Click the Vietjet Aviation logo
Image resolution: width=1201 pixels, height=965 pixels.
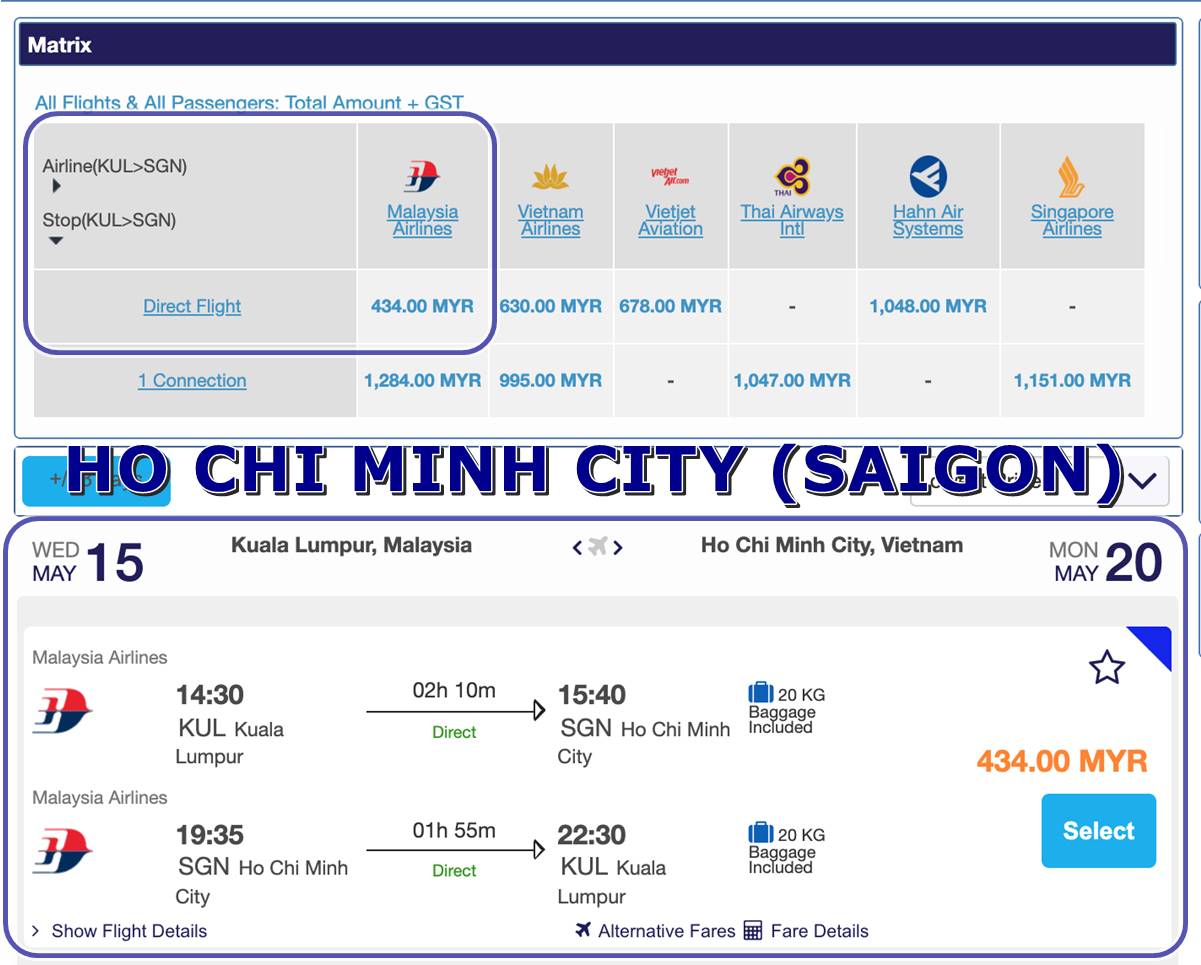(670, 178)
